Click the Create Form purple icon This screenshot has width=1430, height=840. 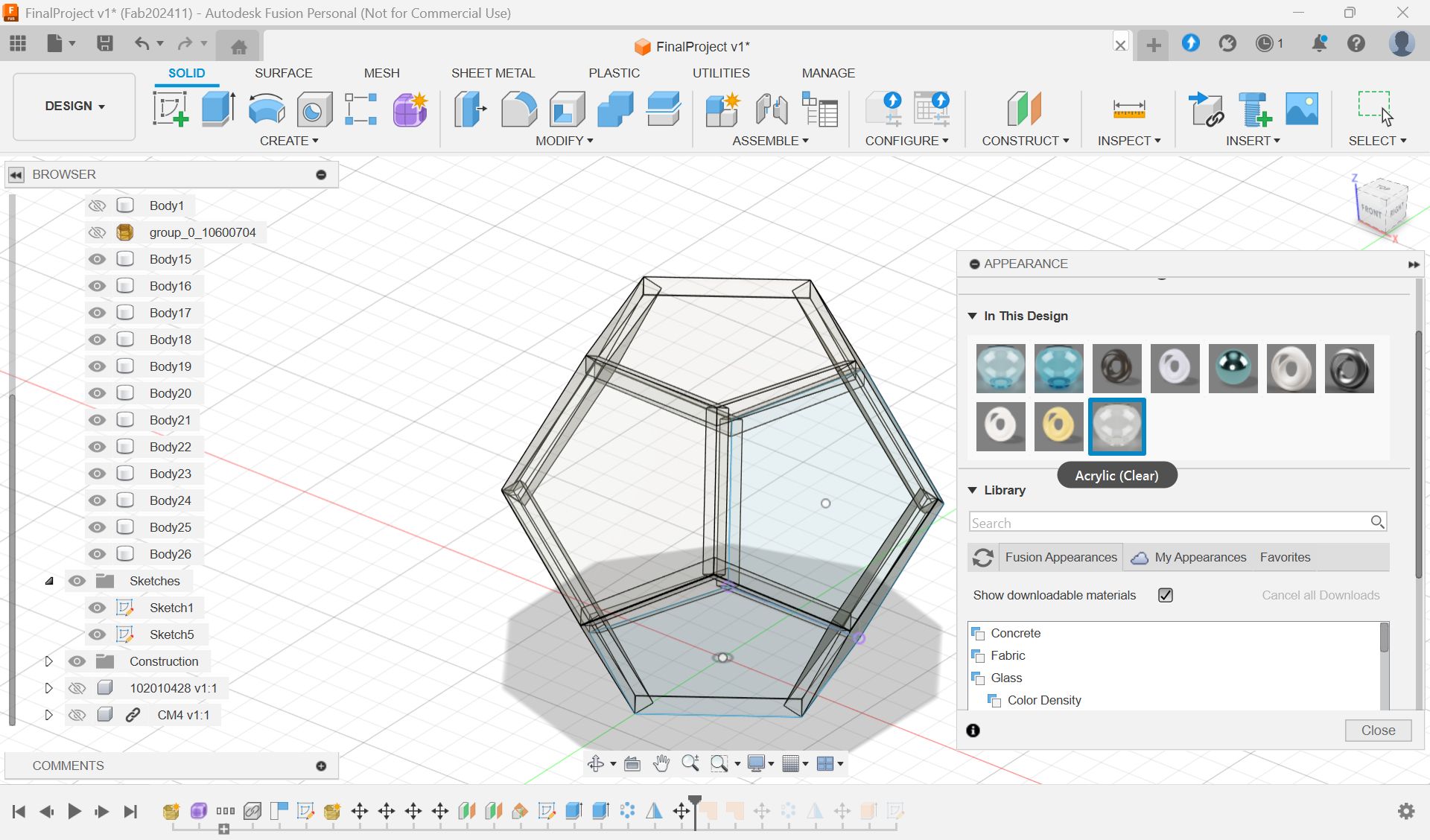pyautogui.click(x=410, y=109)
